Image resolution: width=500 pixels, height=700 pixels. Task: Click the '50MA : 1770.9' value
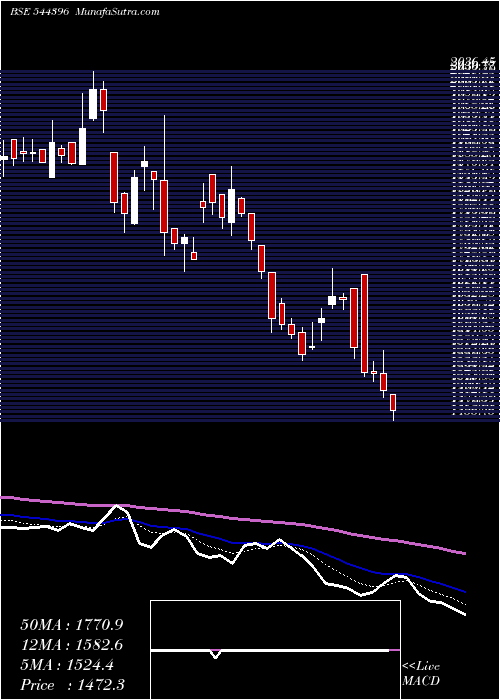72,625
